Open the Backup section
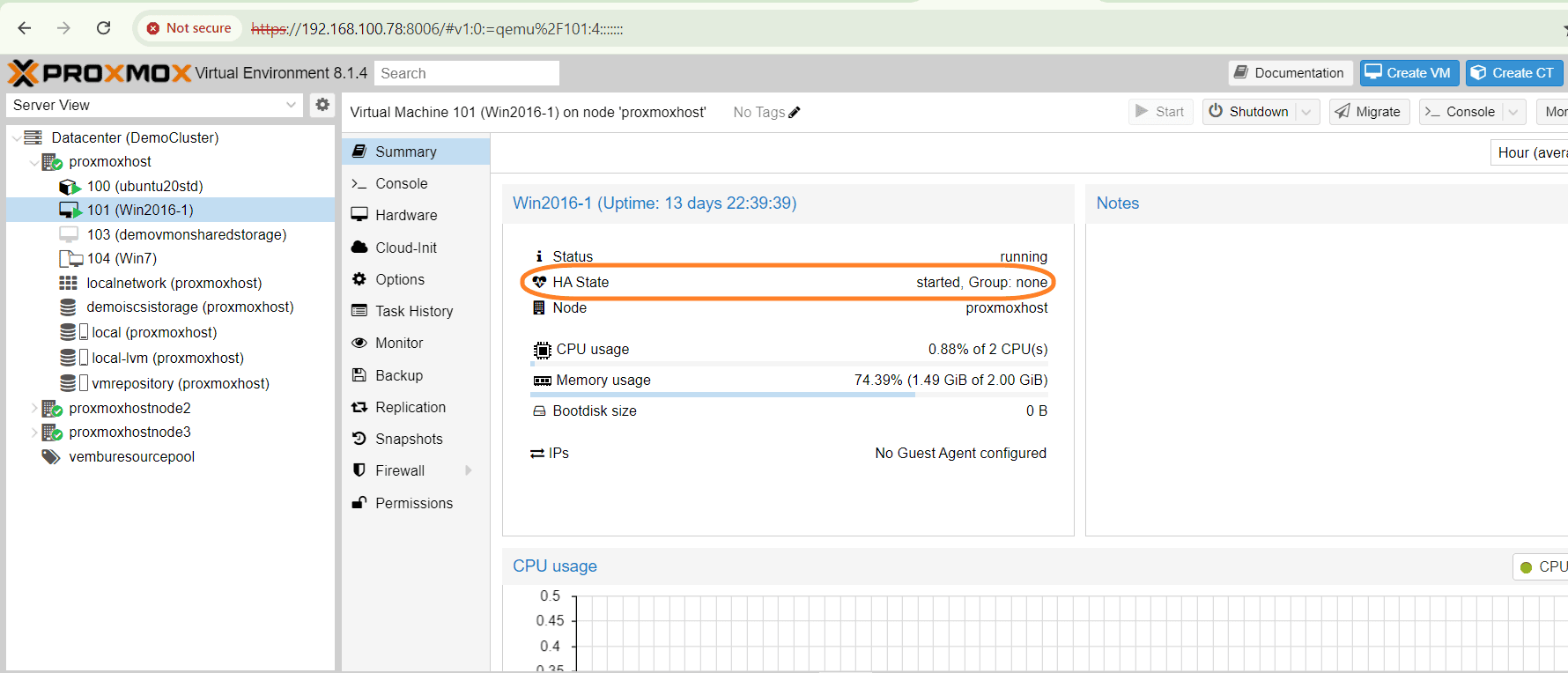 416,375
